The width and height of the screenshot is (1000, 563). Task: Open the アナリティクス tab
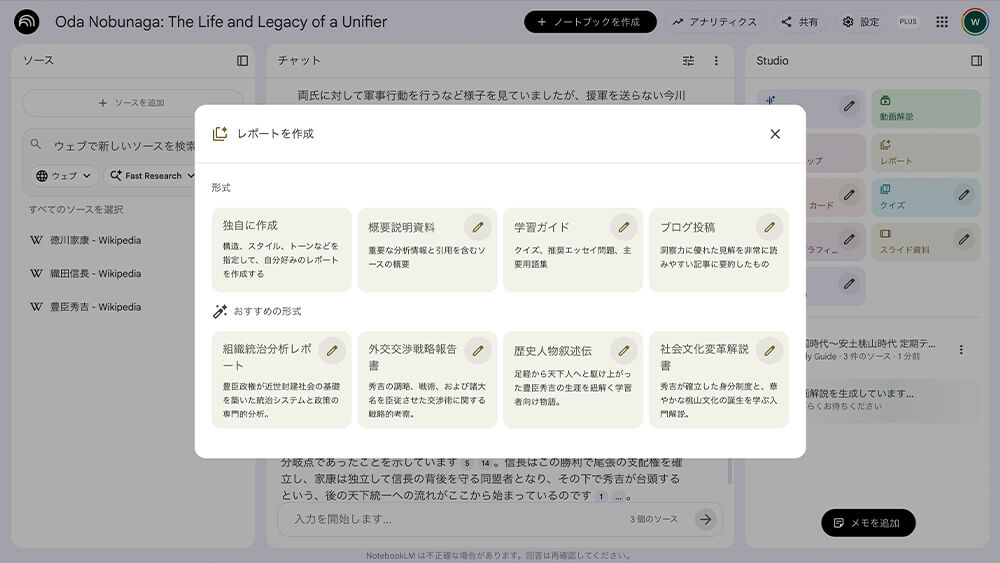[x=714, y=22]
